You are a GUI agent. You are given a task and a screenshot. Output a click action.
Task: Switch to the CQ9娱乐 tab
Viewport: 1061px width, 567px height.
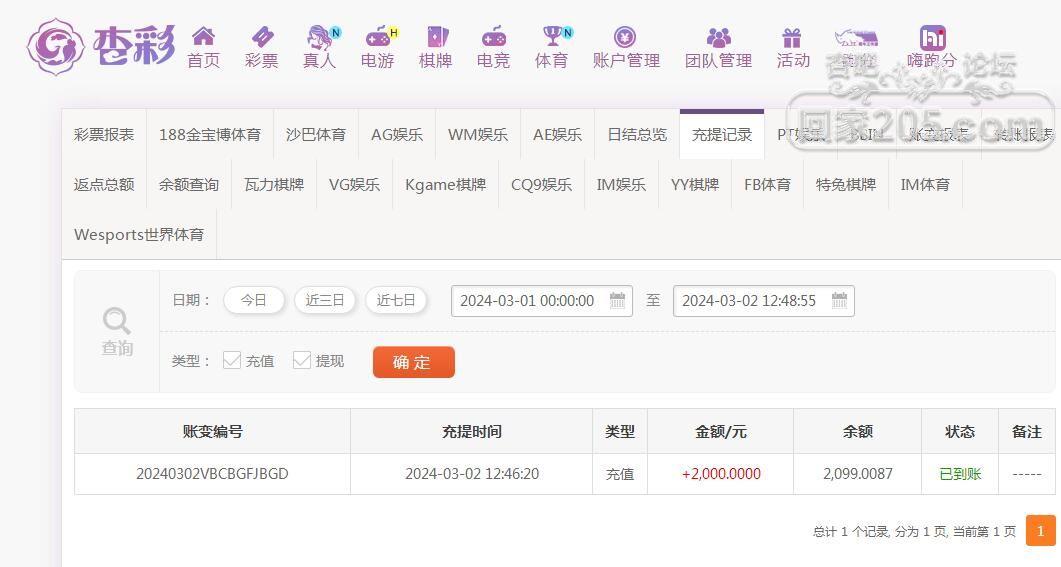(541, 185)
